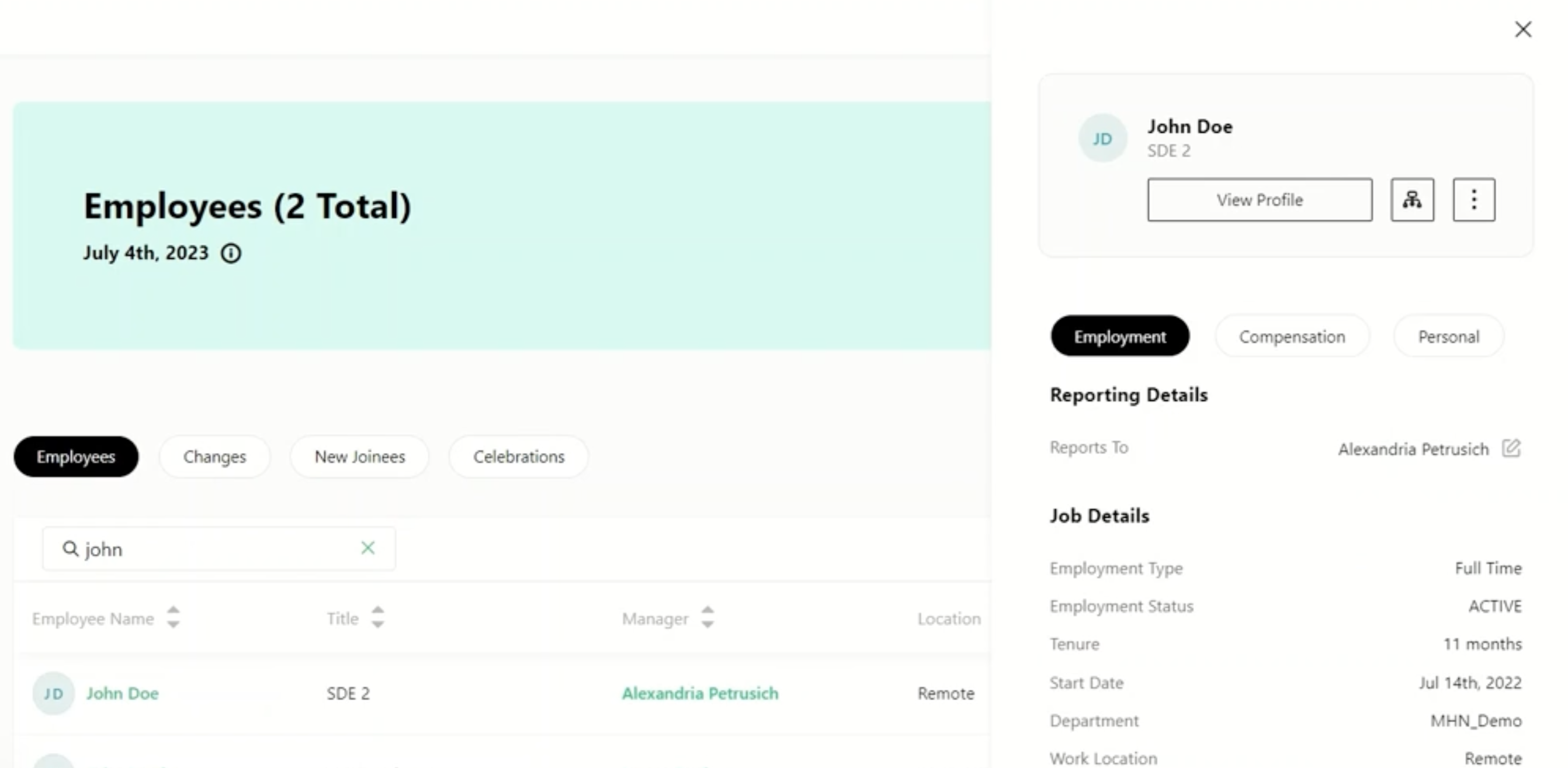
Task: Click the Remote work location value in panel
Action: click(1493, 758)
